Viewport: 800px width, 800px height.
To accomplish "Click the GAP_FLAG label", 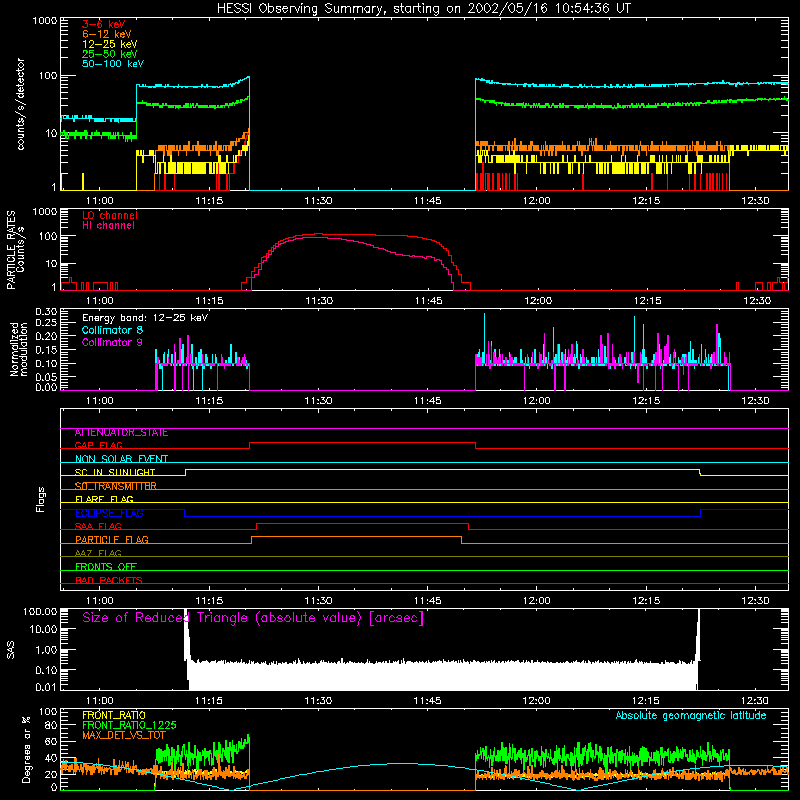I will point(98,446).
